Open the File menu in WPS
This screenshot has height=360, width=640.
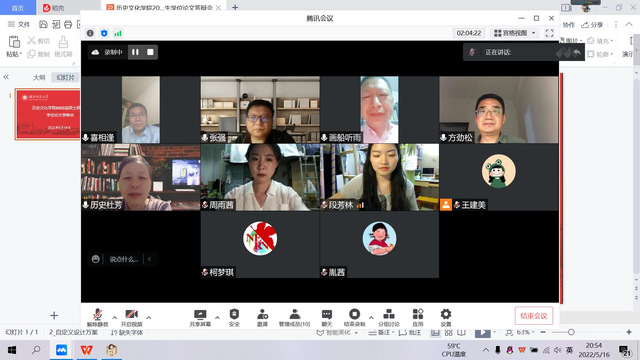tap(19, 24)
